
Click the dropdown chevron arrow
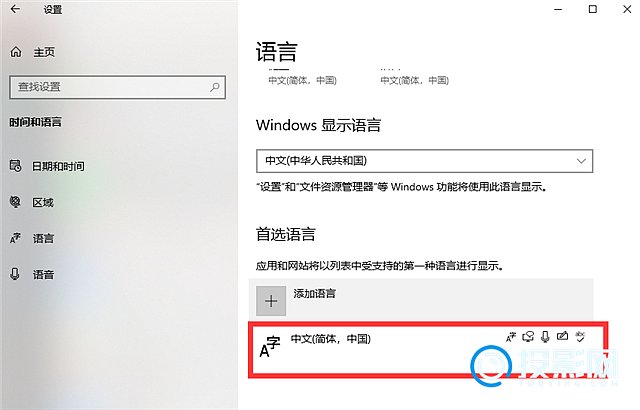click(581, 161)
